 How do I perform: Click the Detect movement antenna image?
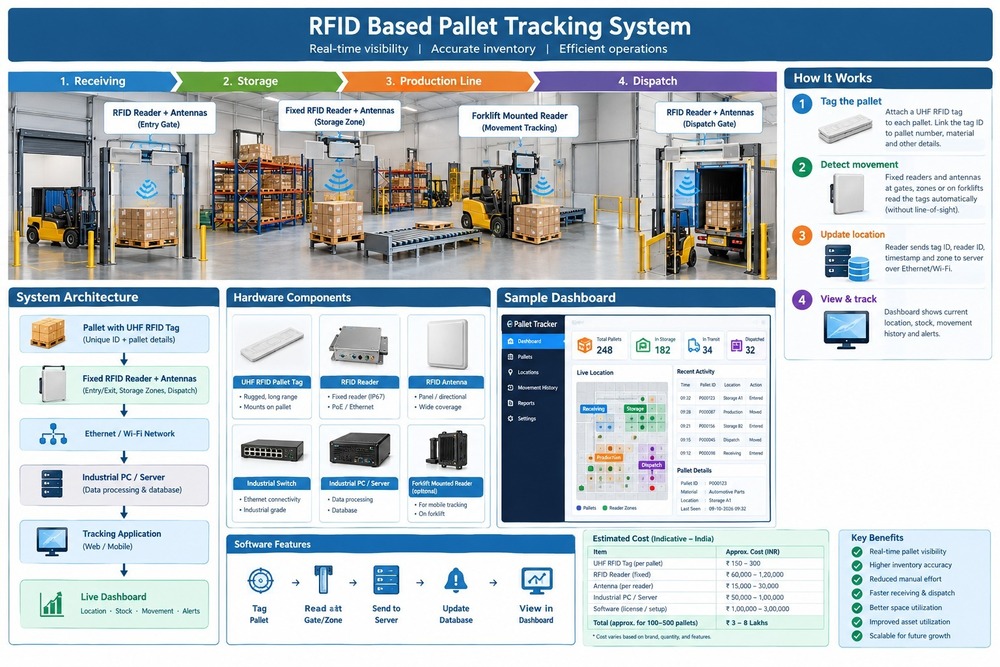[x=848, y=194]
